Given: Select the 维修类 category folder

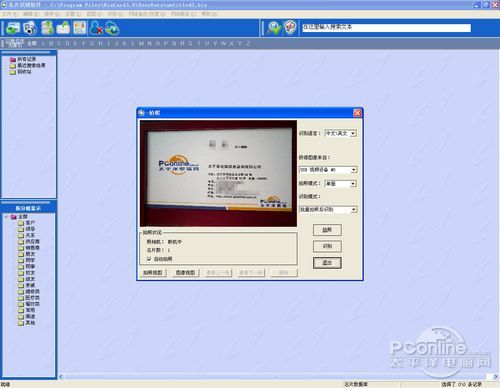Looking at the screenshot, I should click(x=32, y=292).
